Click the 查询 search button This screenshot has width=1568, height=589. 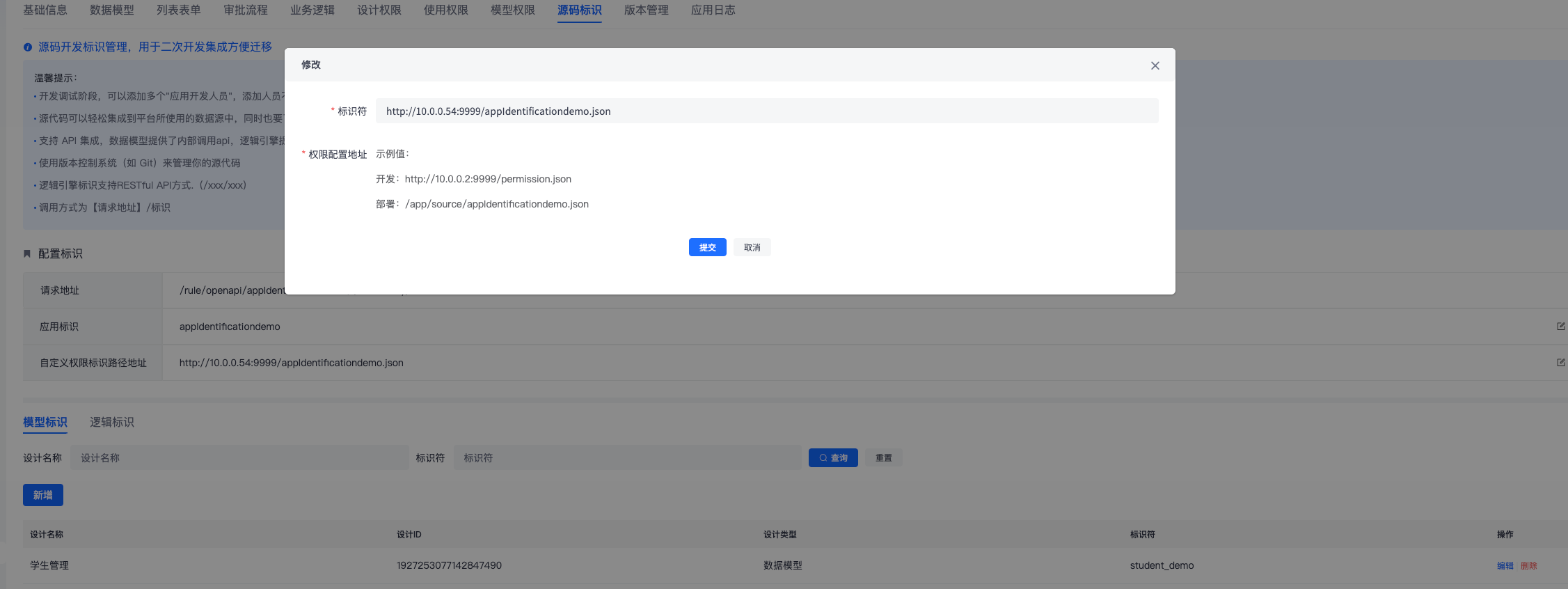pos(833,457)
